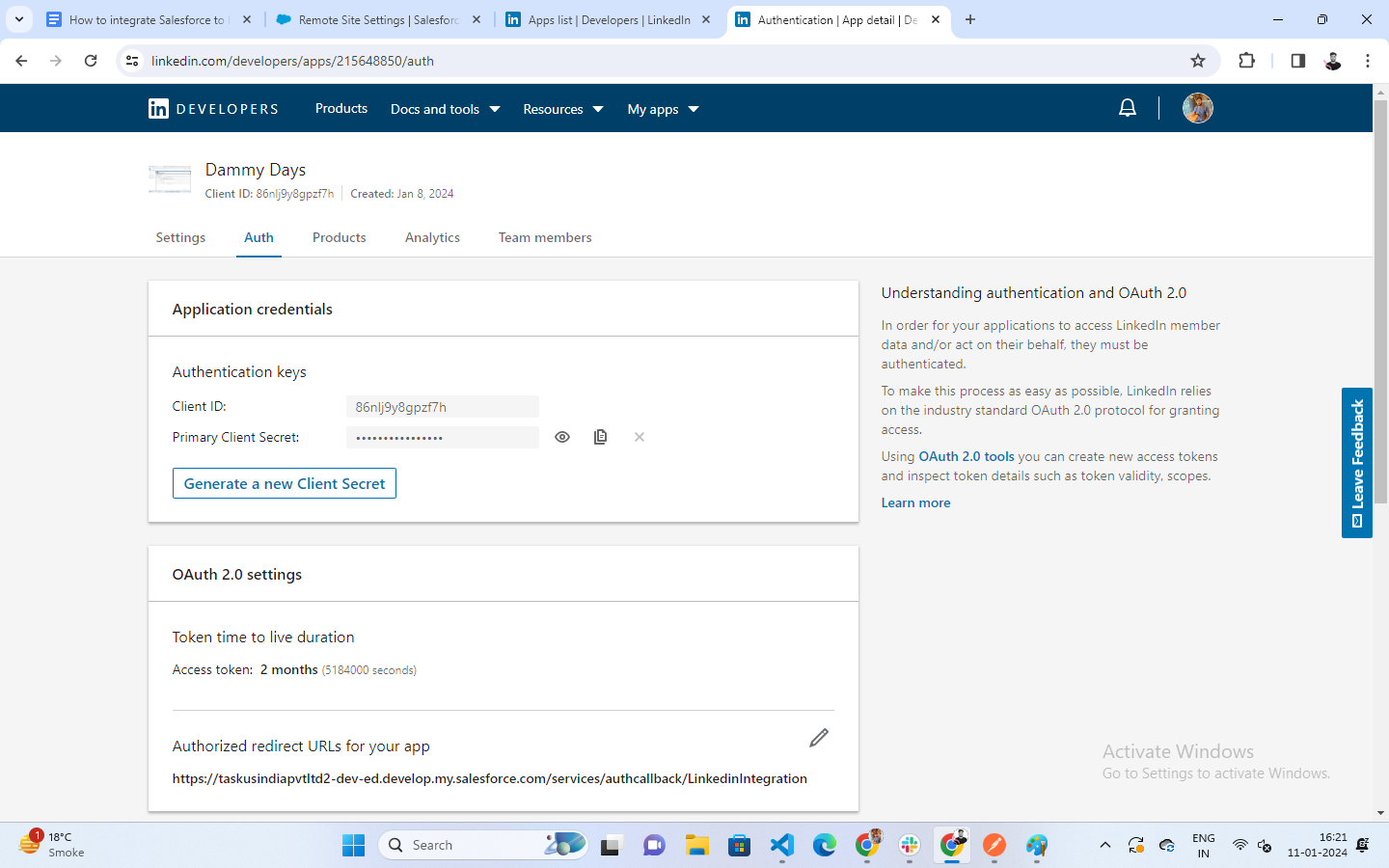Click the browser address bar URL
Viewport: 1389px width, 868px height.
coord(292,61)
